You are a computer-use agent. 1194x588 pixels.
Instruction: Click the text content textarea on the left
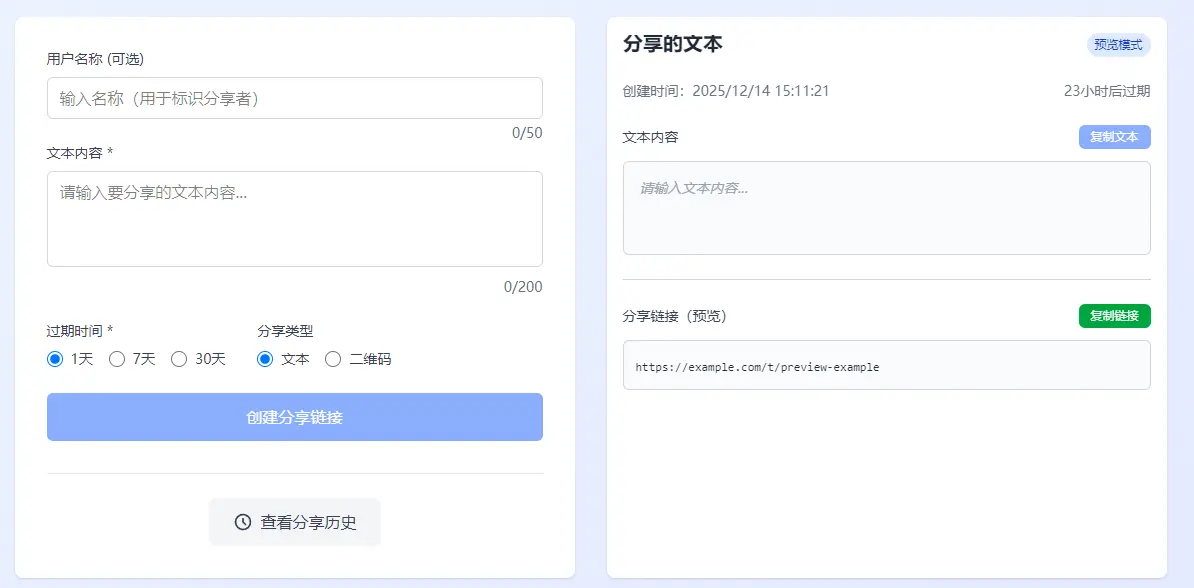click(x=294, y=218)
